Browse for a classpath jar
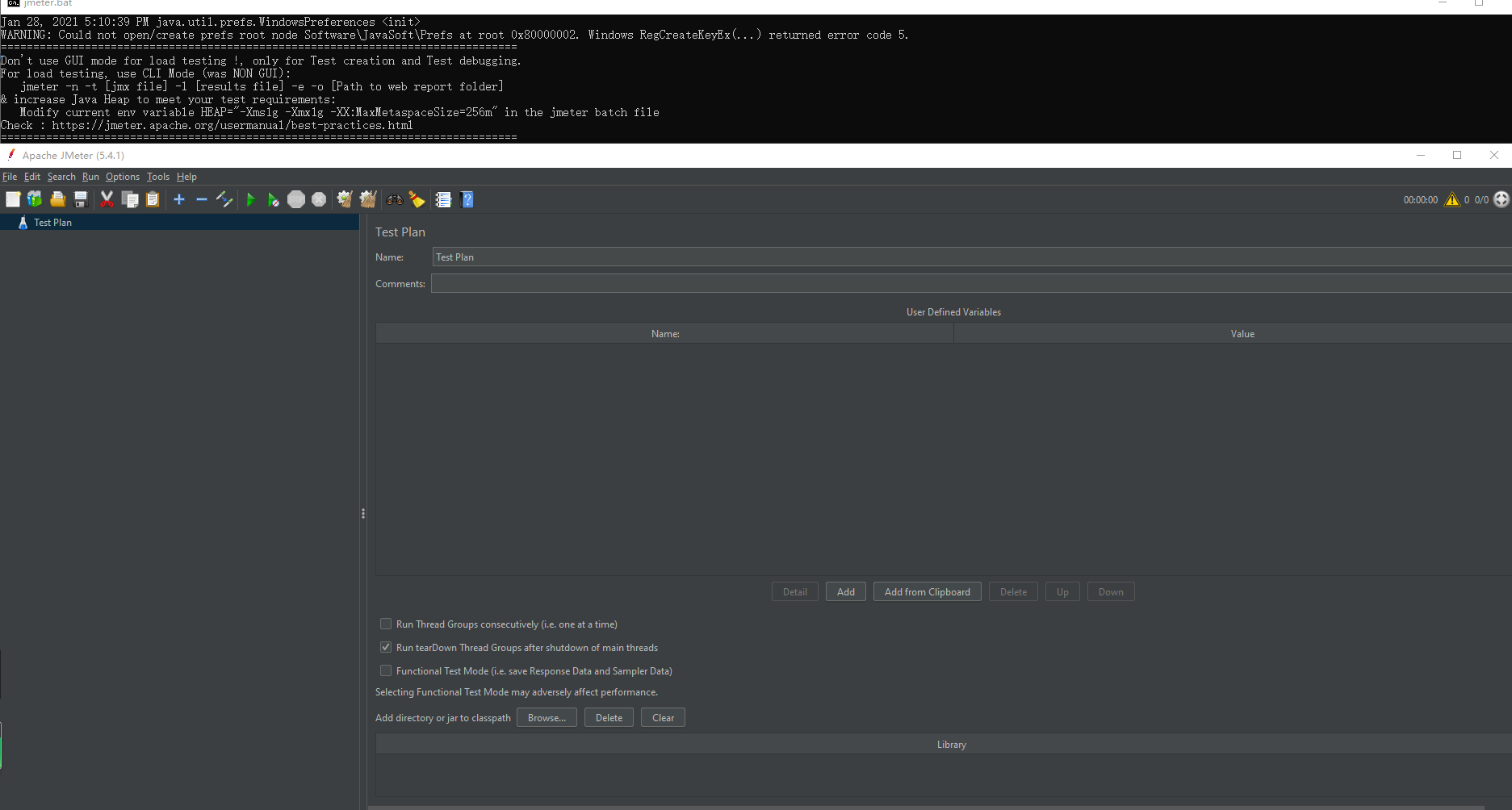1512x810 pixels. coord(547,717)
